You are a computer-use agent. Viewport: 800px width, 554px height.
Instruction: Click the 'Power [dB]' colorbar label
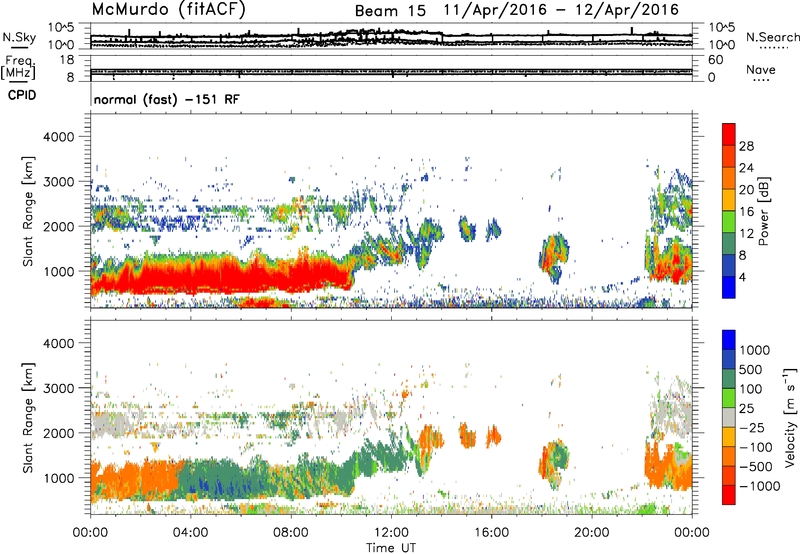[x=763, y=211]
